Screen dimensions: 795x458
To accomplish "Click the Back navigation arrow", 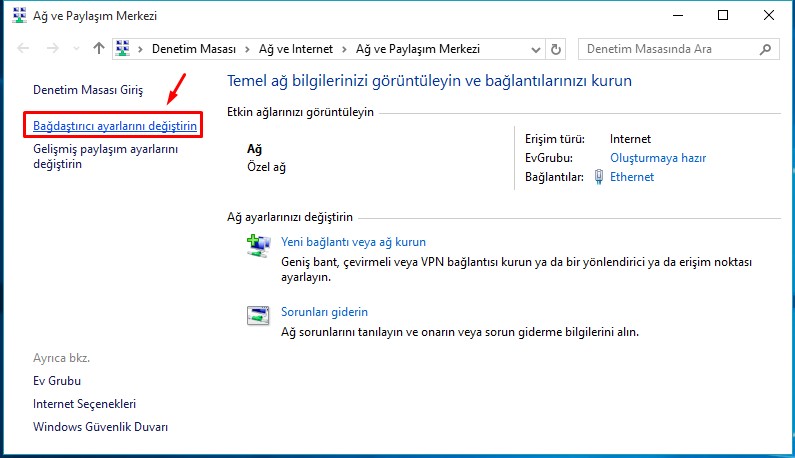I will (24, 48).
